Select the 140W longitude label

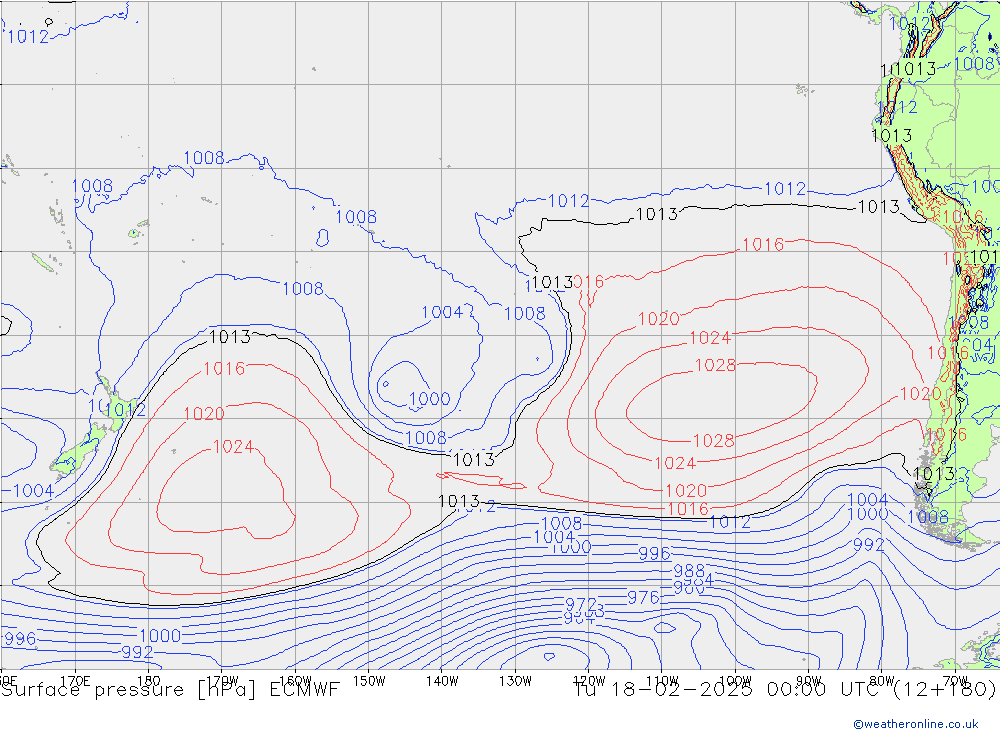coord(443,681)
